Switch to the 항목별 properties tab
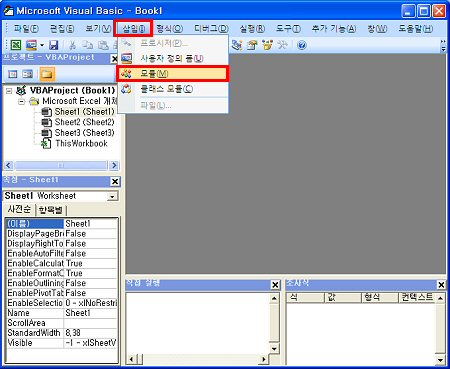This screenshot has width=450, height=369. [x=51, y=210]
